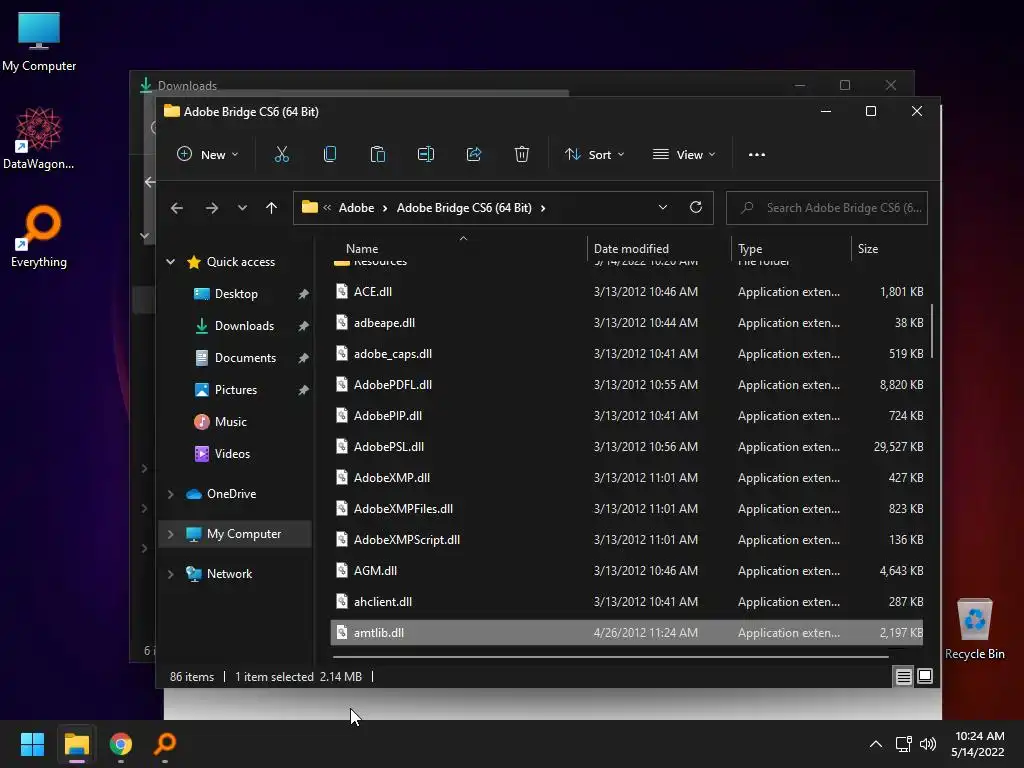Select the AdobePSL.dll file

click(627, 447)
